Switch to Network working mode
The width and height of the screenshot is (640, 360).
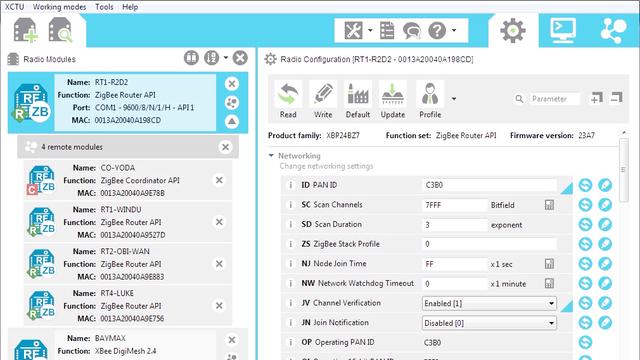[613, 31]
